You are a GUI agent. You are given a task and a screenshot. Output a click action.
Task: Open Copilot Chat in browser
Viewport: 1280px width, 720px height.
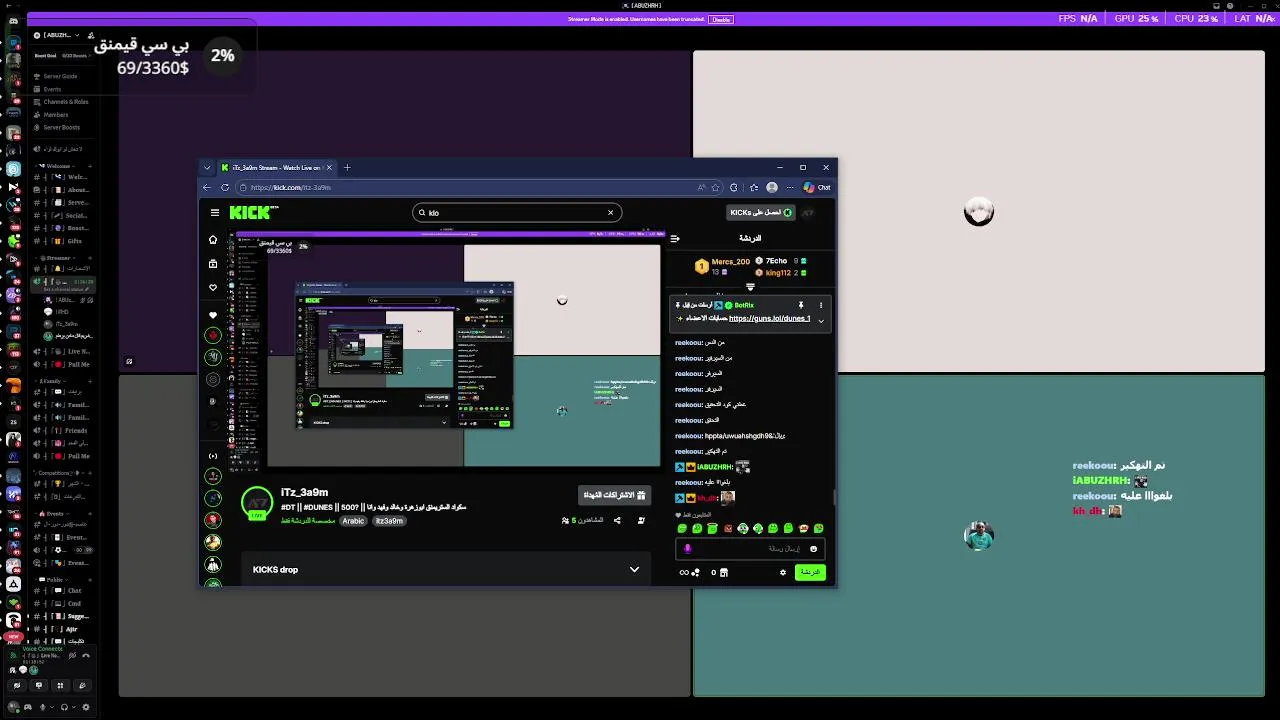(x=817, y=187)
